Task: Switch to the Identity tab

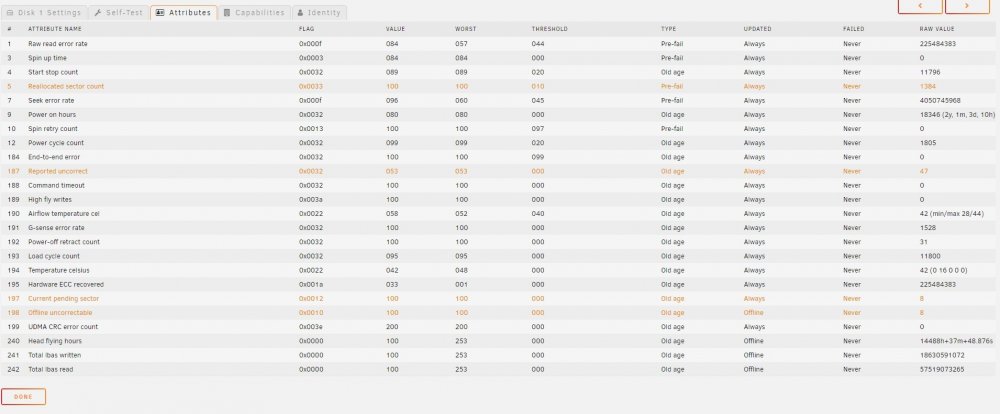Action: pos(319,12)
